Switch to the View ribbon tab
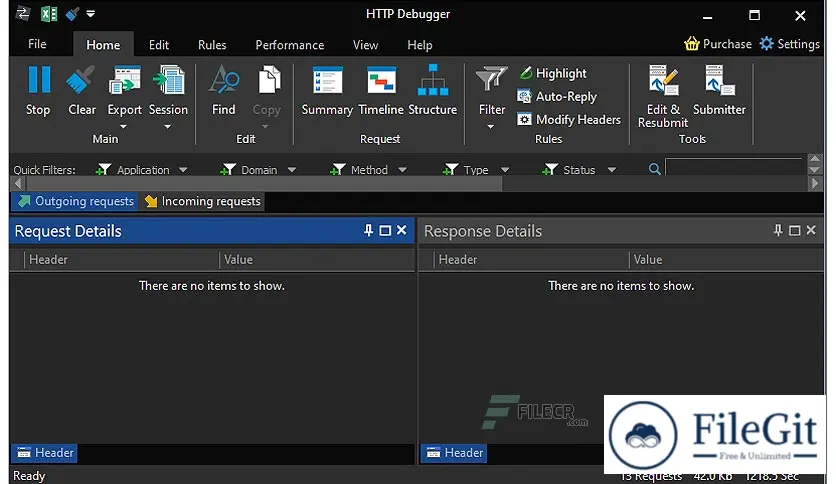Screen dimensions: 836x484 [365, 45]
